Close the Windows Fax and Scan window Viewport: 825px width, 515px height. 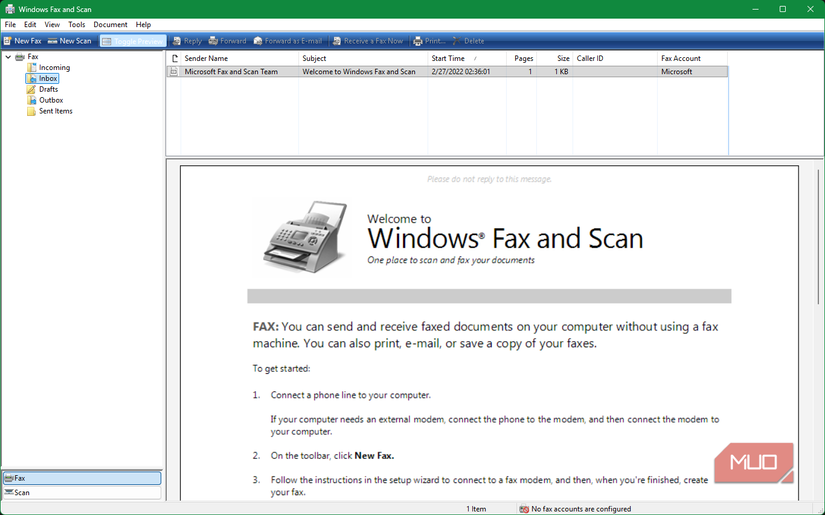(x=810, y=9)
